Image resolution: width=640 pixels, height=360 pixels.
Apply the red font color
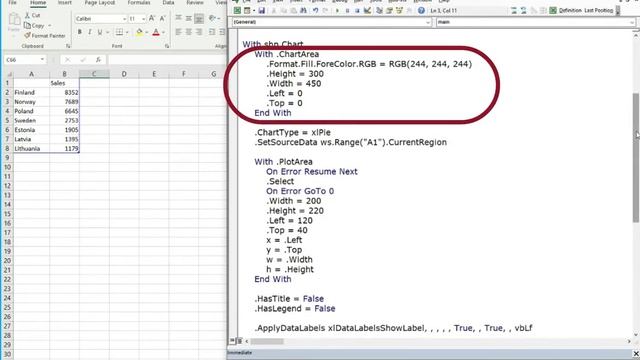point(156,32)
